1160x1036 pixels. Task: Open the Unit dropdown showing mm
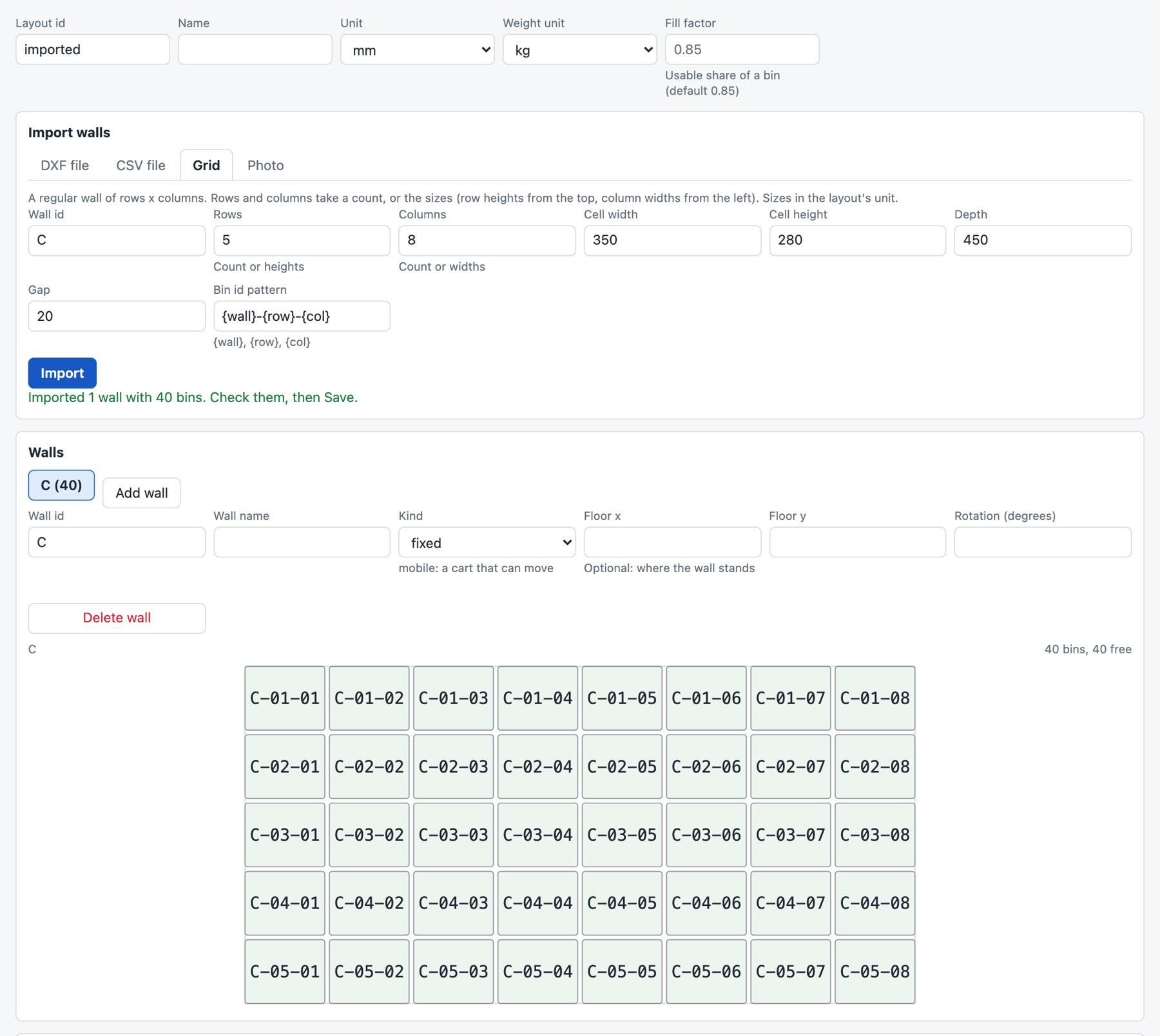coord(417,50)
